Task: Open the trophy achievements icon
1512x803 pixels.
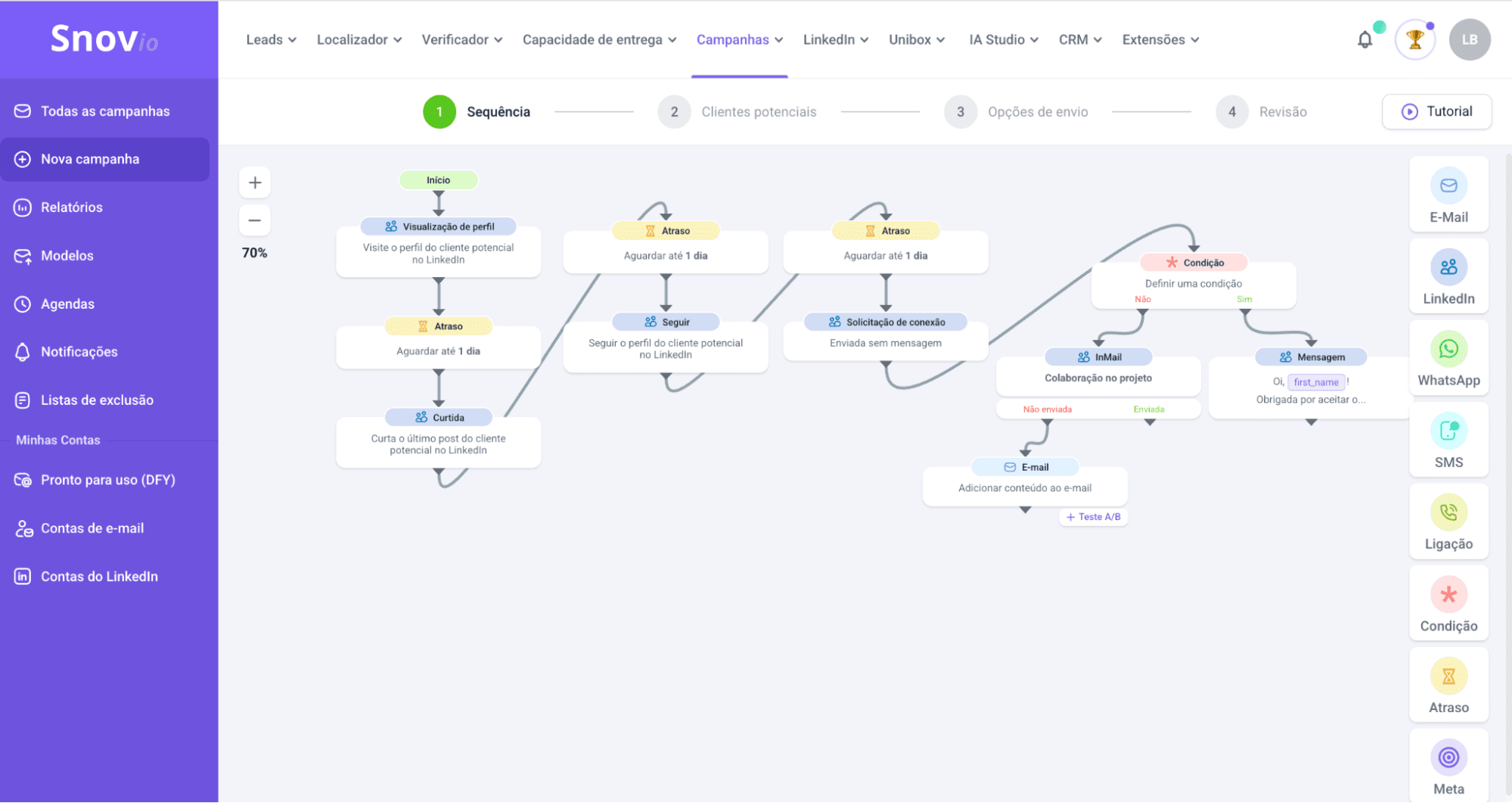Action: point(1414,40)
